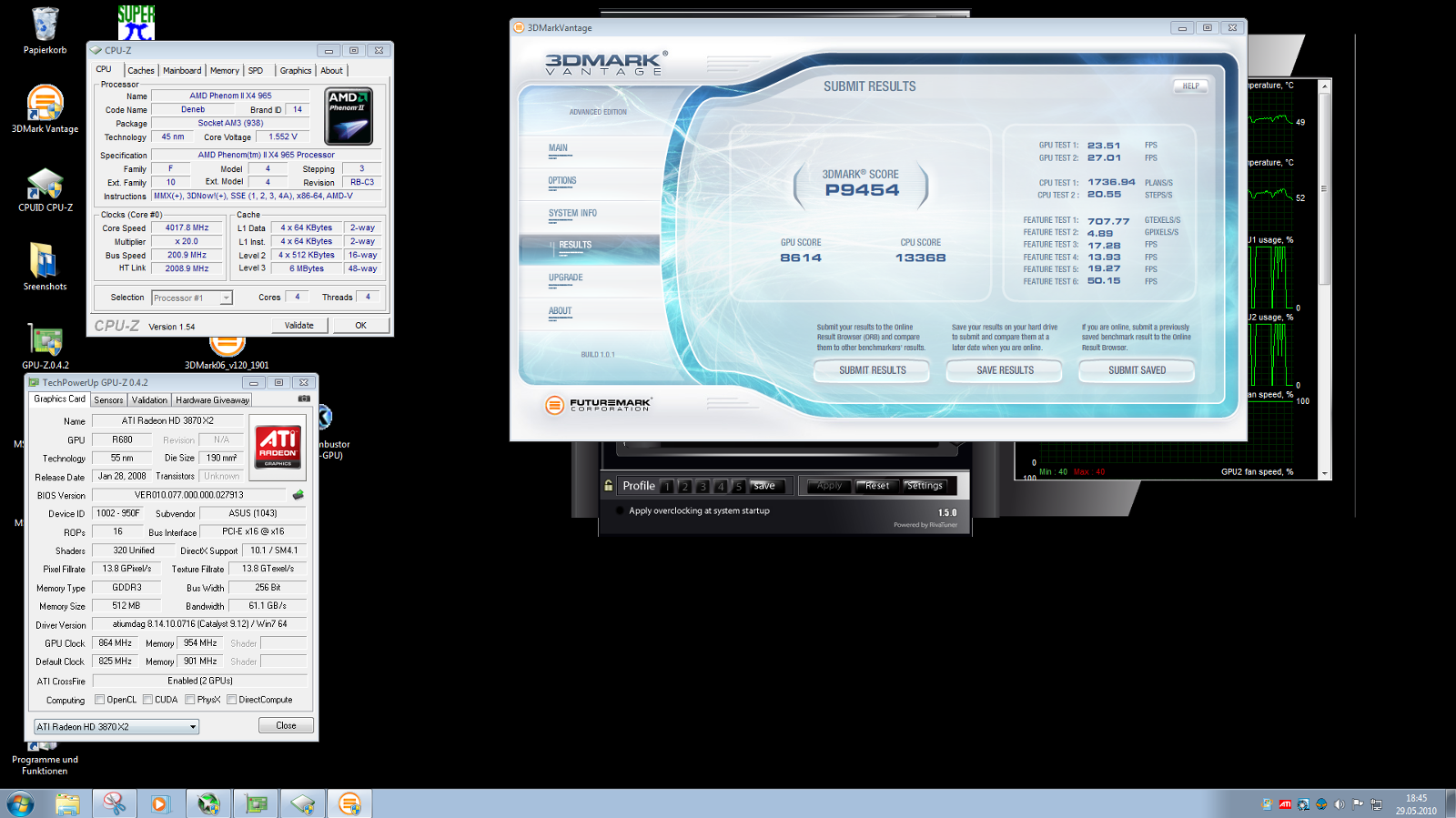This screenshot has height=818, width=1456.
Task: Switch to GPU-Z taskbar button
Action: pos(256,803)
